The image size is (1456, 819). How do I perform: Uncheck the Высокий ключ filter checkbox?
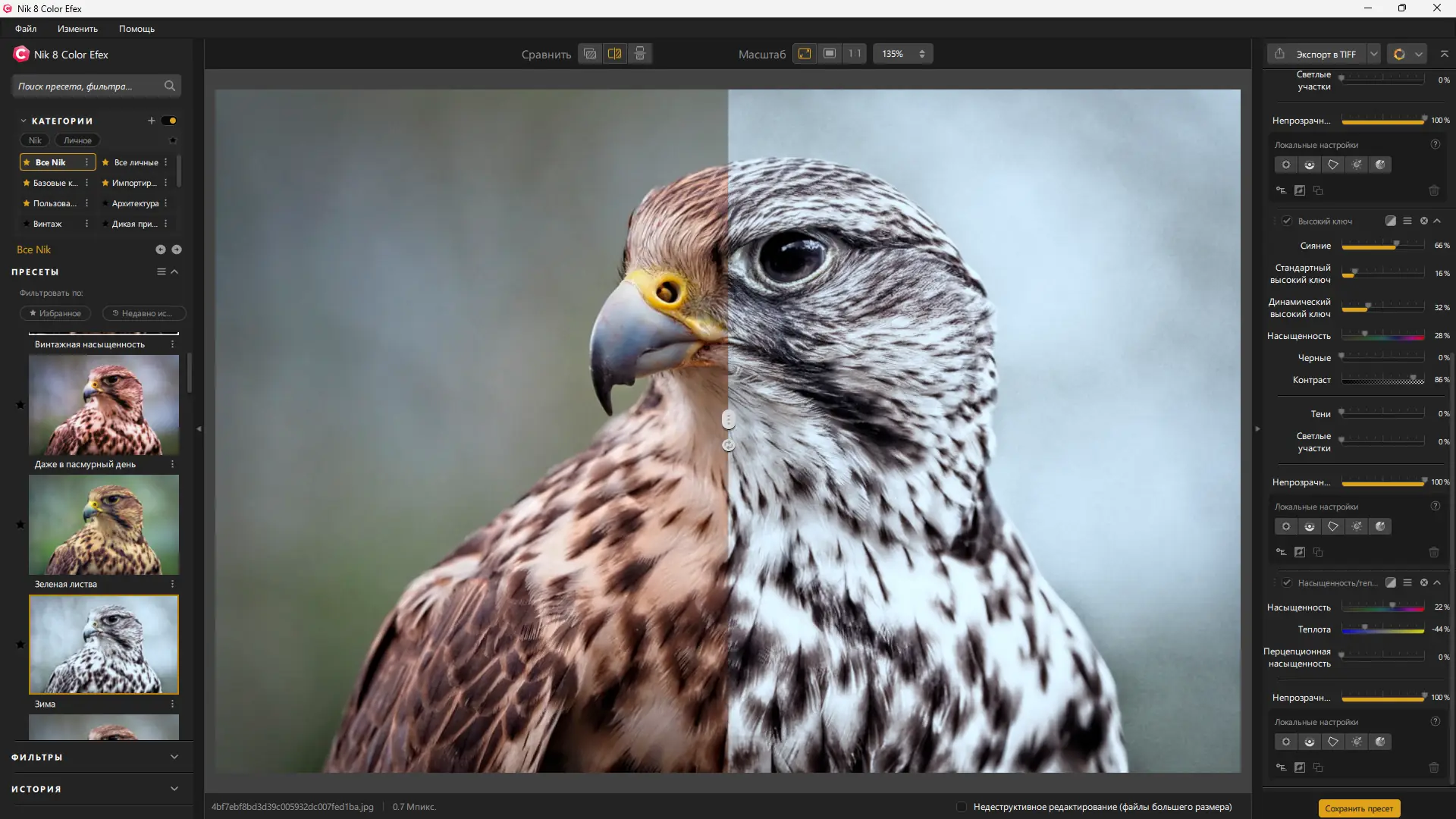click(x=1286, y=221)
